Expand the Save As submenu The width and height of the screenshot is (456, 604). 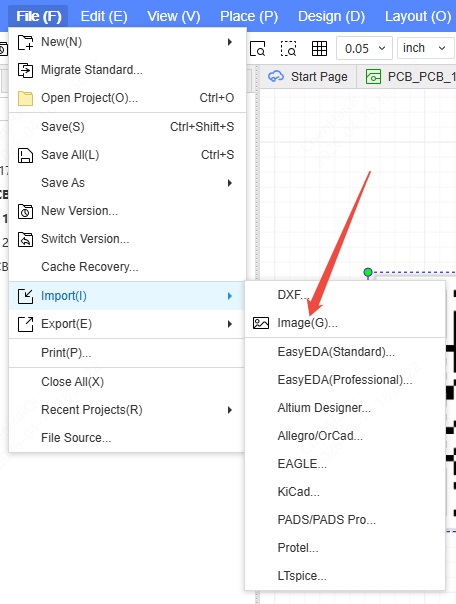coord(127,183)
